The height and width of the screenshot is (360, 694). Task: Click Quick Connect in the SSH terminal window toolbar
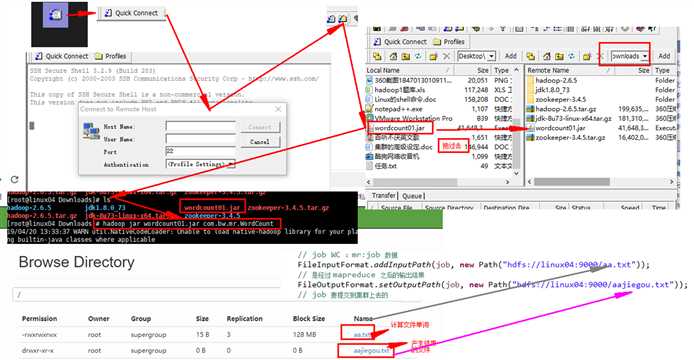click(62, 56)
